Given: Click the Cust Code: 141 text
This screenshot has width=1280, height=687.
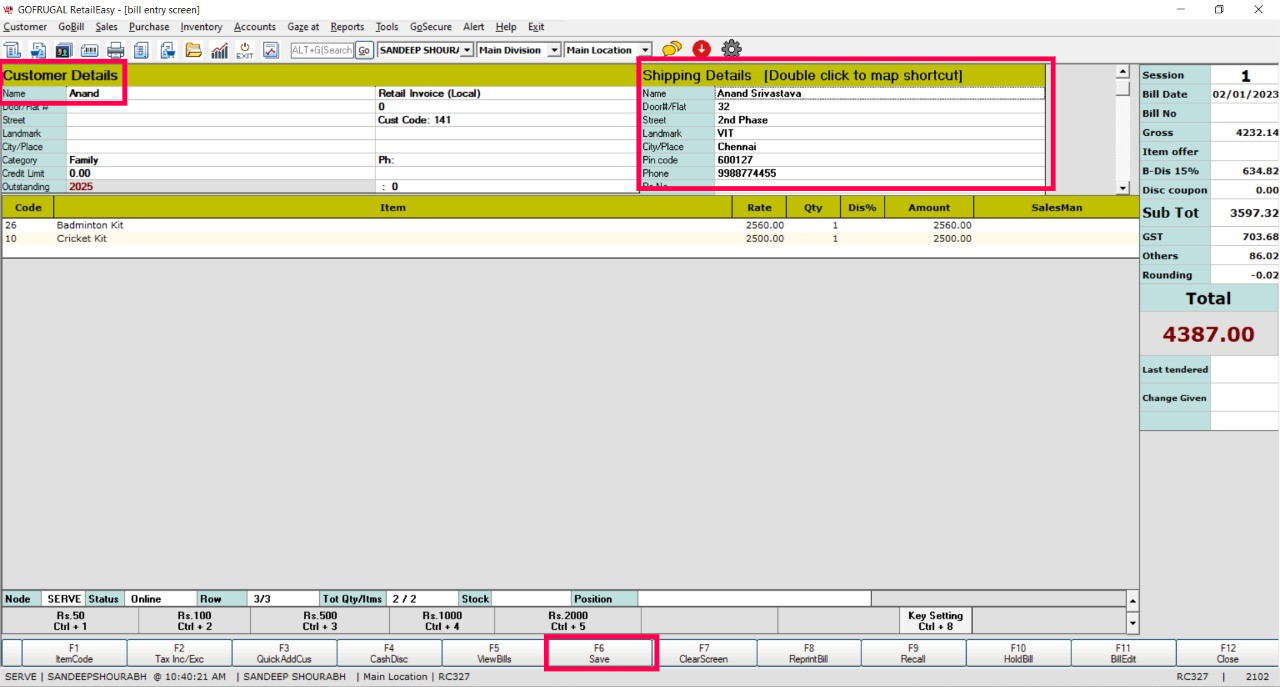Looking at the screenshot, I should click(415, 120).
